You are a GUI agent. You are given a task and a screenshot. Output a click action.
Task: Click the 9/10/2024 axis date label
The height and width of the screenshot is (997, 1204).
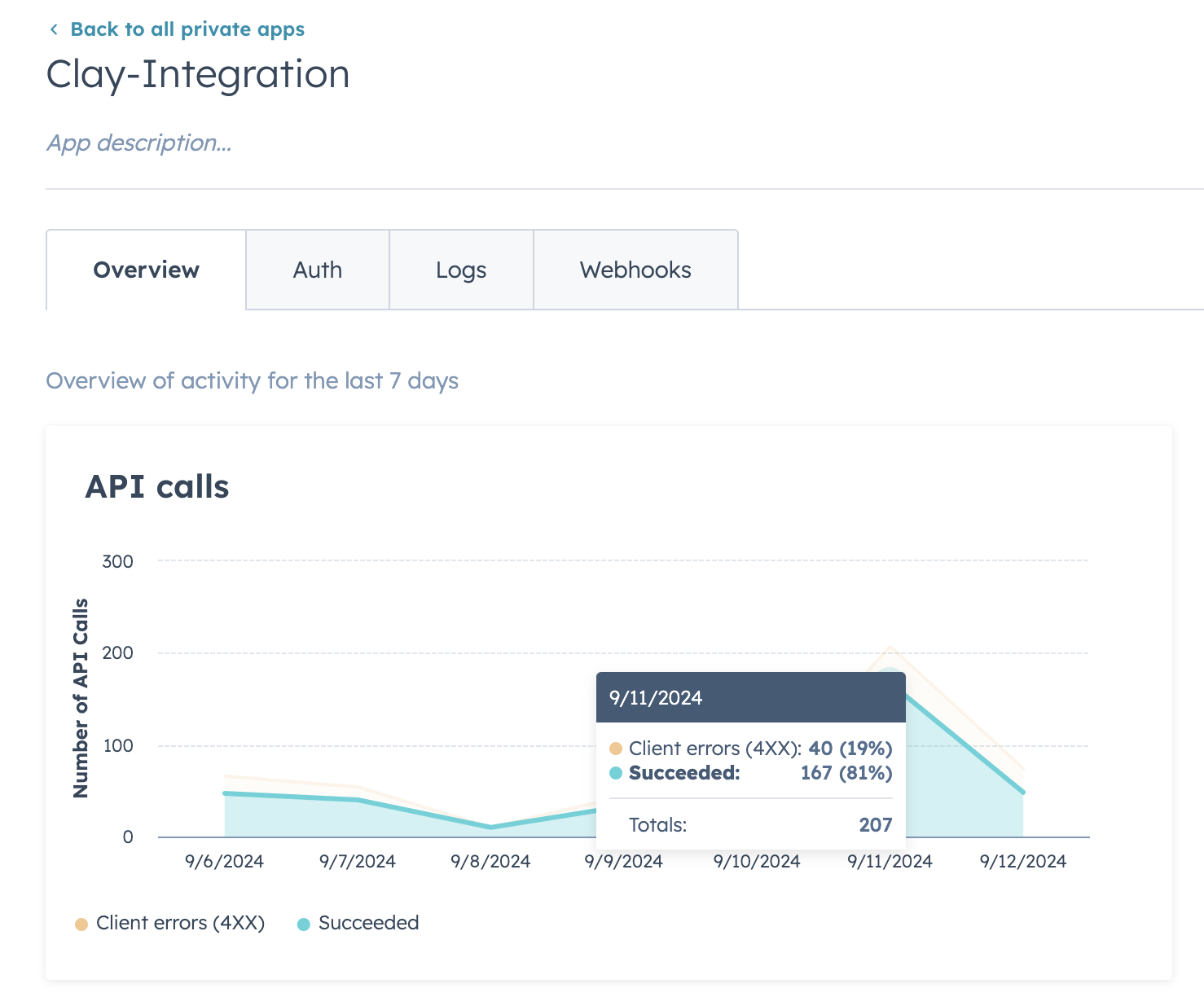[x=757, y=861]
